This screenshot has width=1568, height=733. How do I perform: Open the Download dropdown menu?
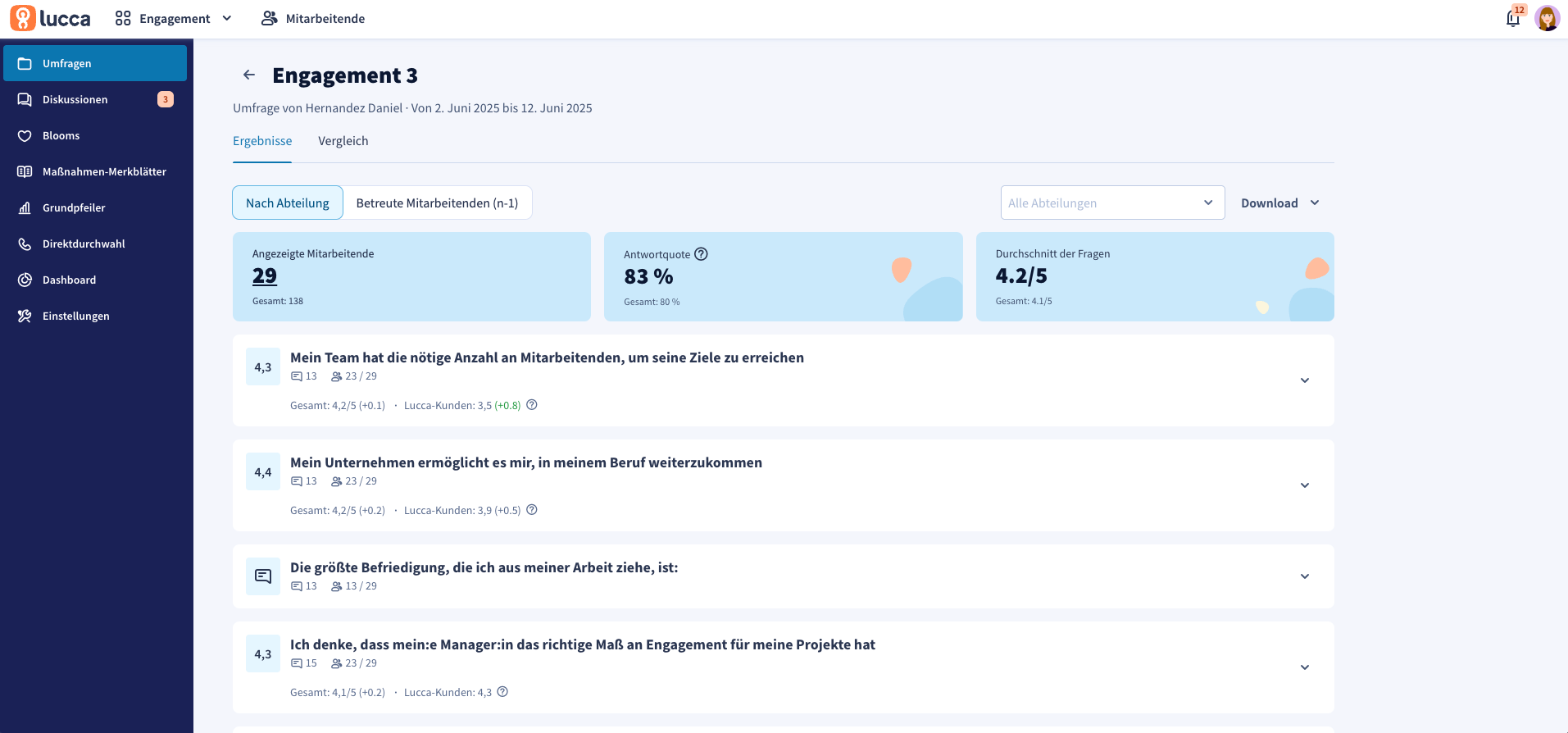click(x=1279, y=203)
